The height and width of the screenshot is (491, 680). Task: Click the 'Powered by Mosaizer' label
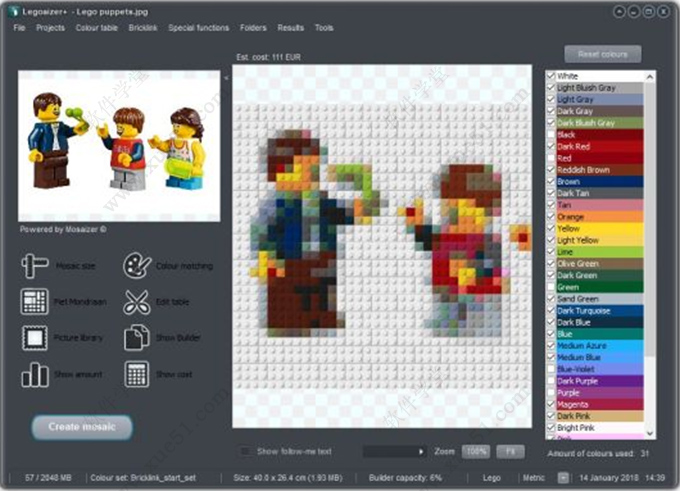[x=63, y=229]
